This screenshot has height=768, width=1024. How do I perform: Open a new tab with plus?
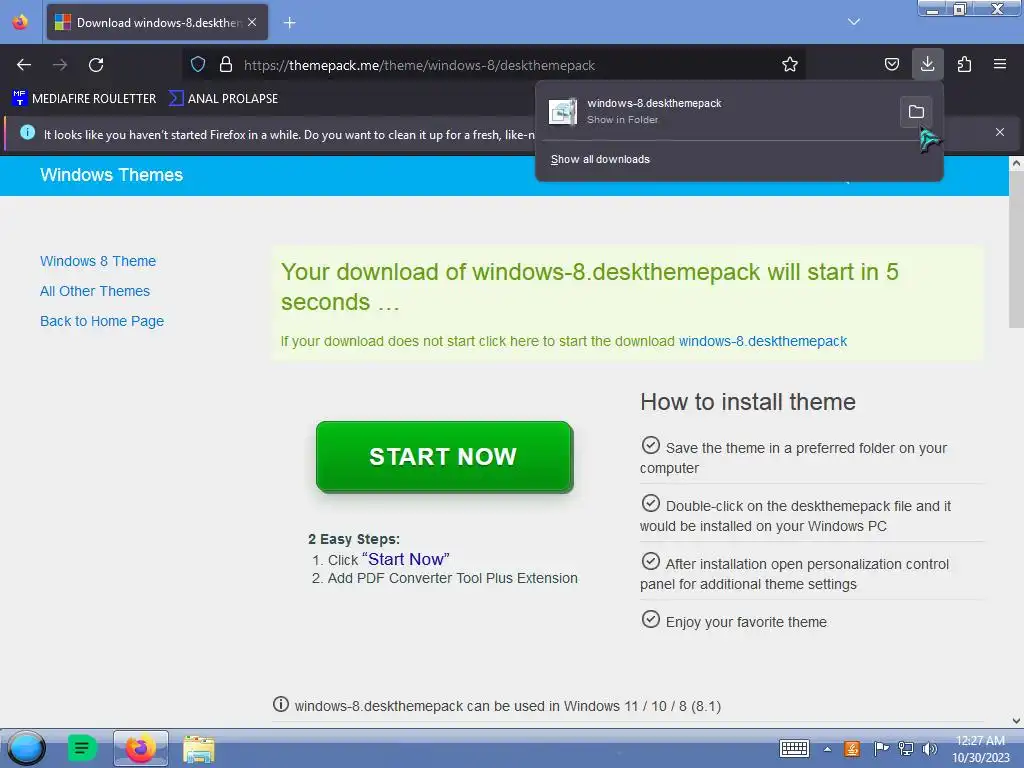[289, 23]
